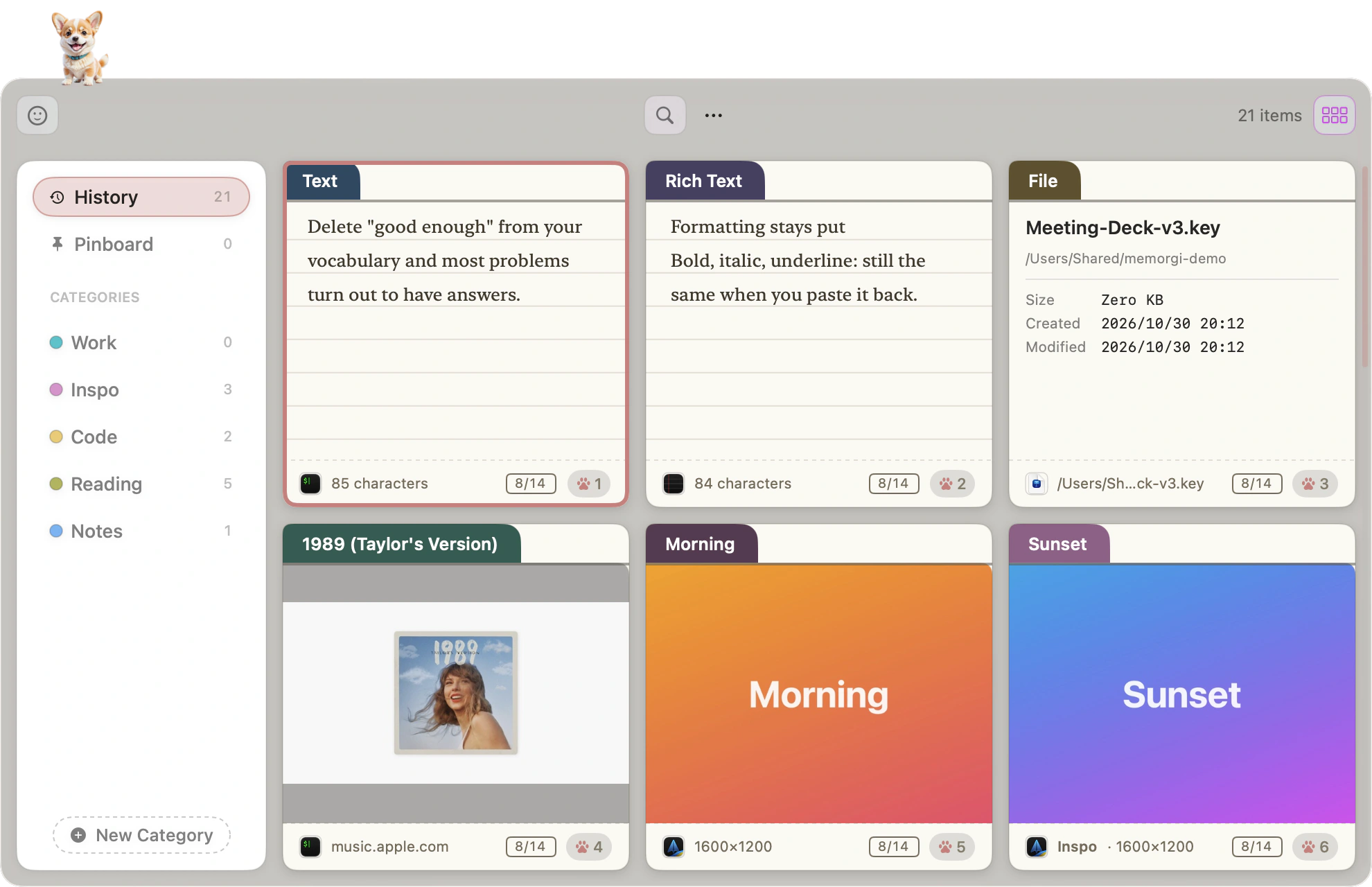
Task: Click the yellow Code color dot
Action: pyautogui.click(x=56, y=437)
